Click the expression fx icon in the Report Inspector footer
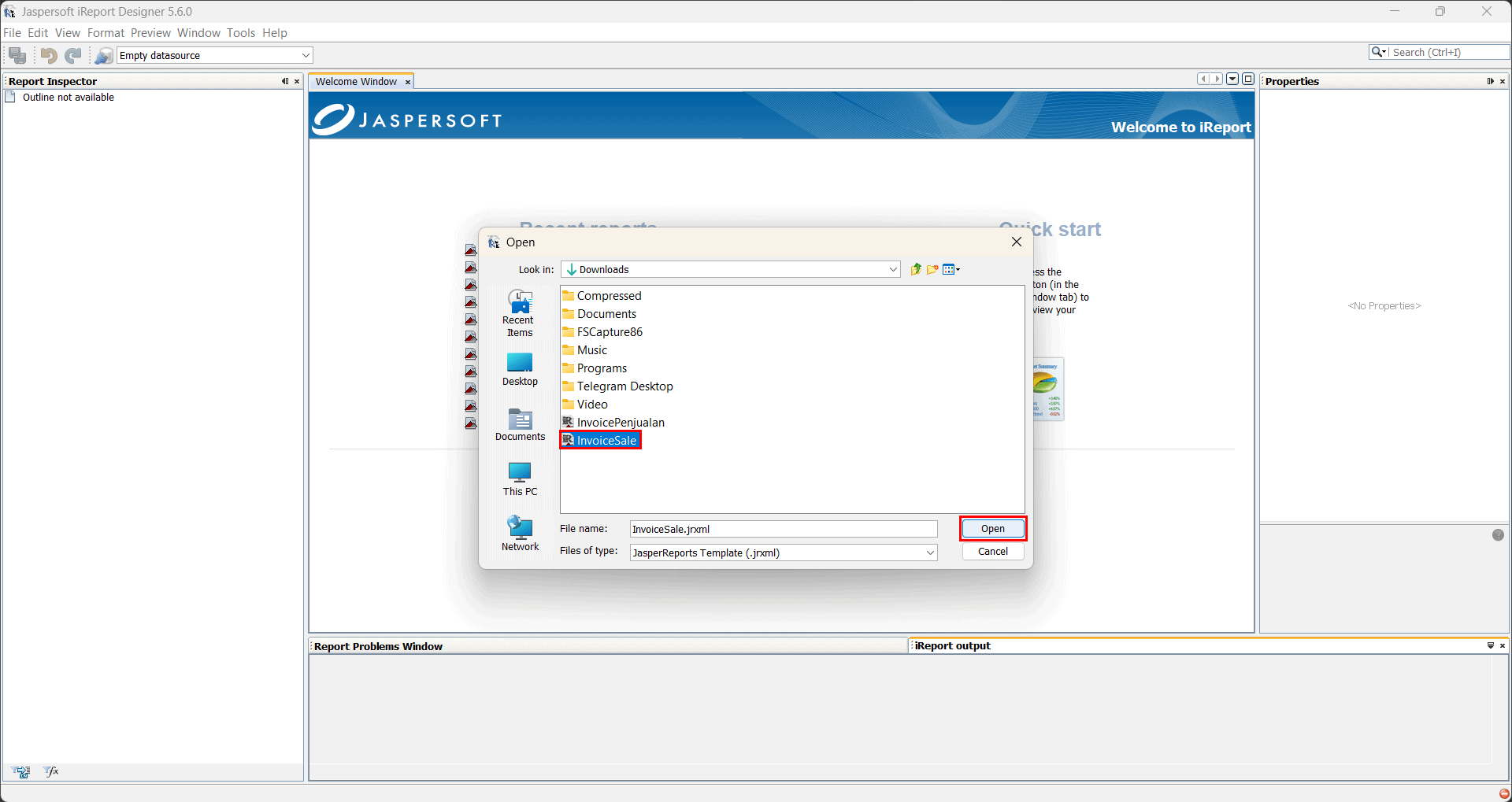 point(52,772)
